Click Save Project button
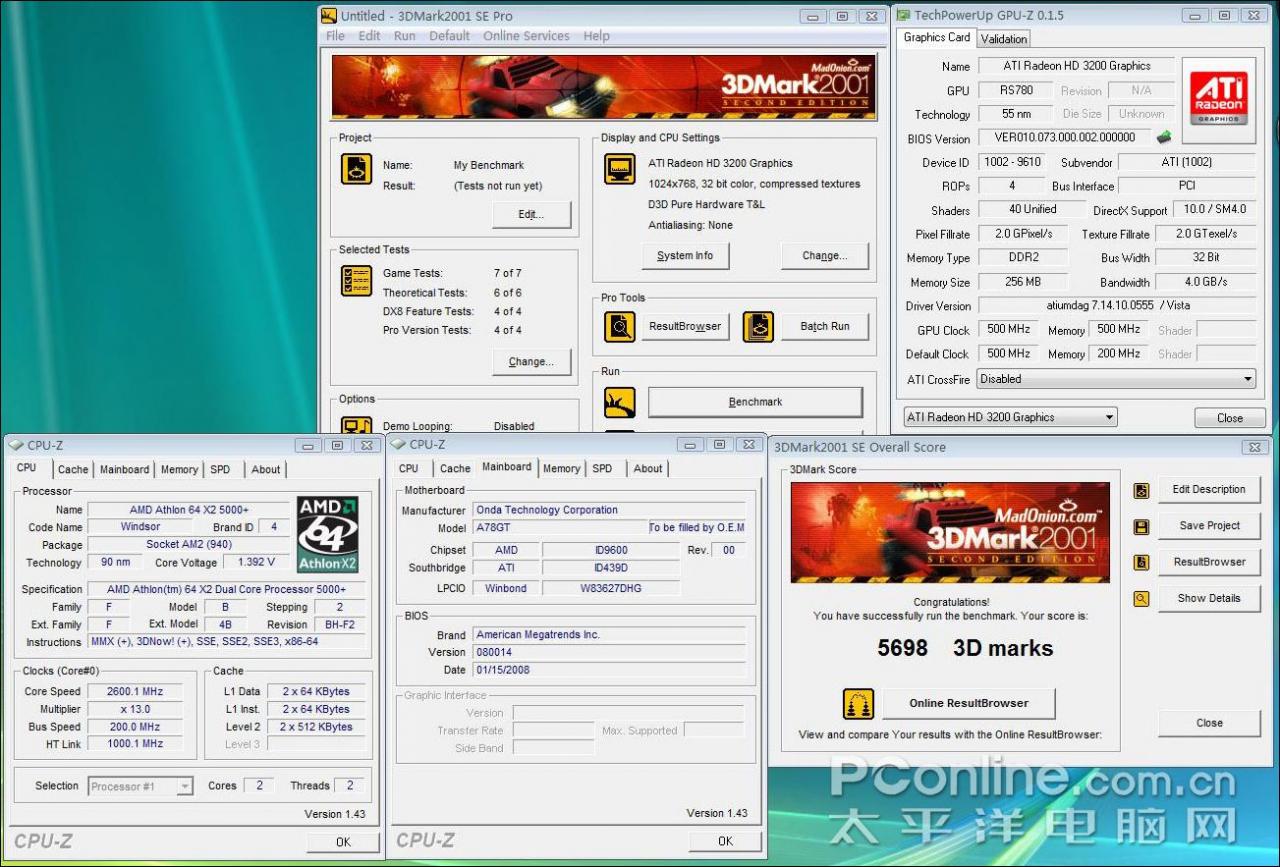Image resolution: width=1280 pixels, height=867 pixels. pyautogui.click(x=1209, y=526)
